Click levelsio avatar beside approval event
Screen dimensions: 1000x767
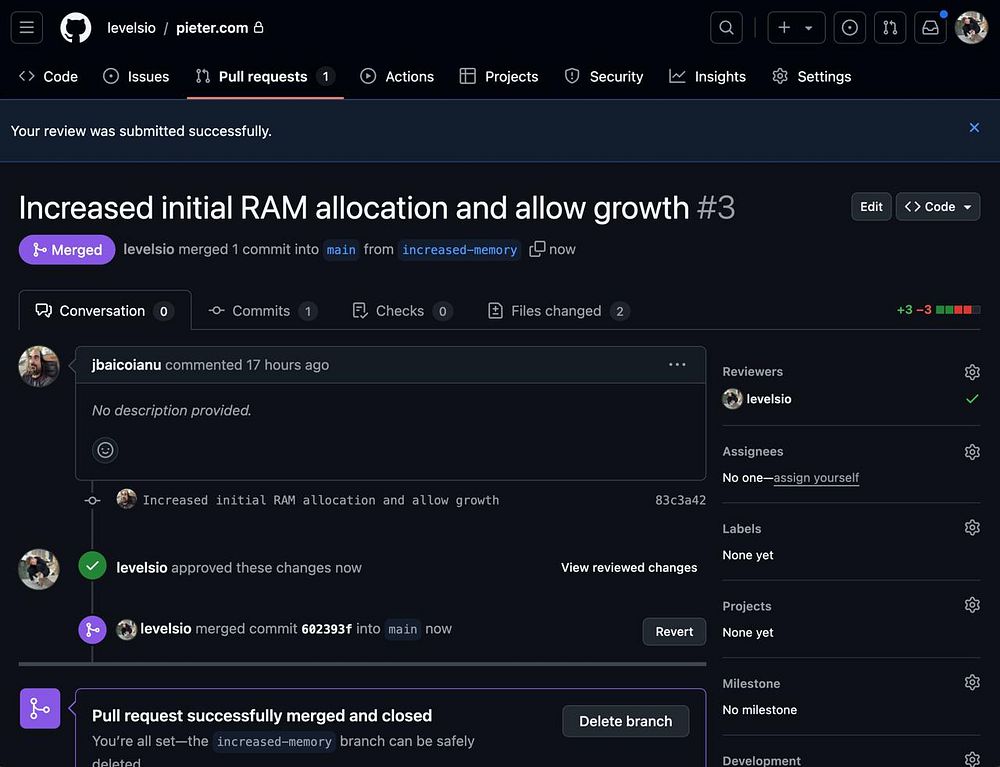[x=39, y=569]
